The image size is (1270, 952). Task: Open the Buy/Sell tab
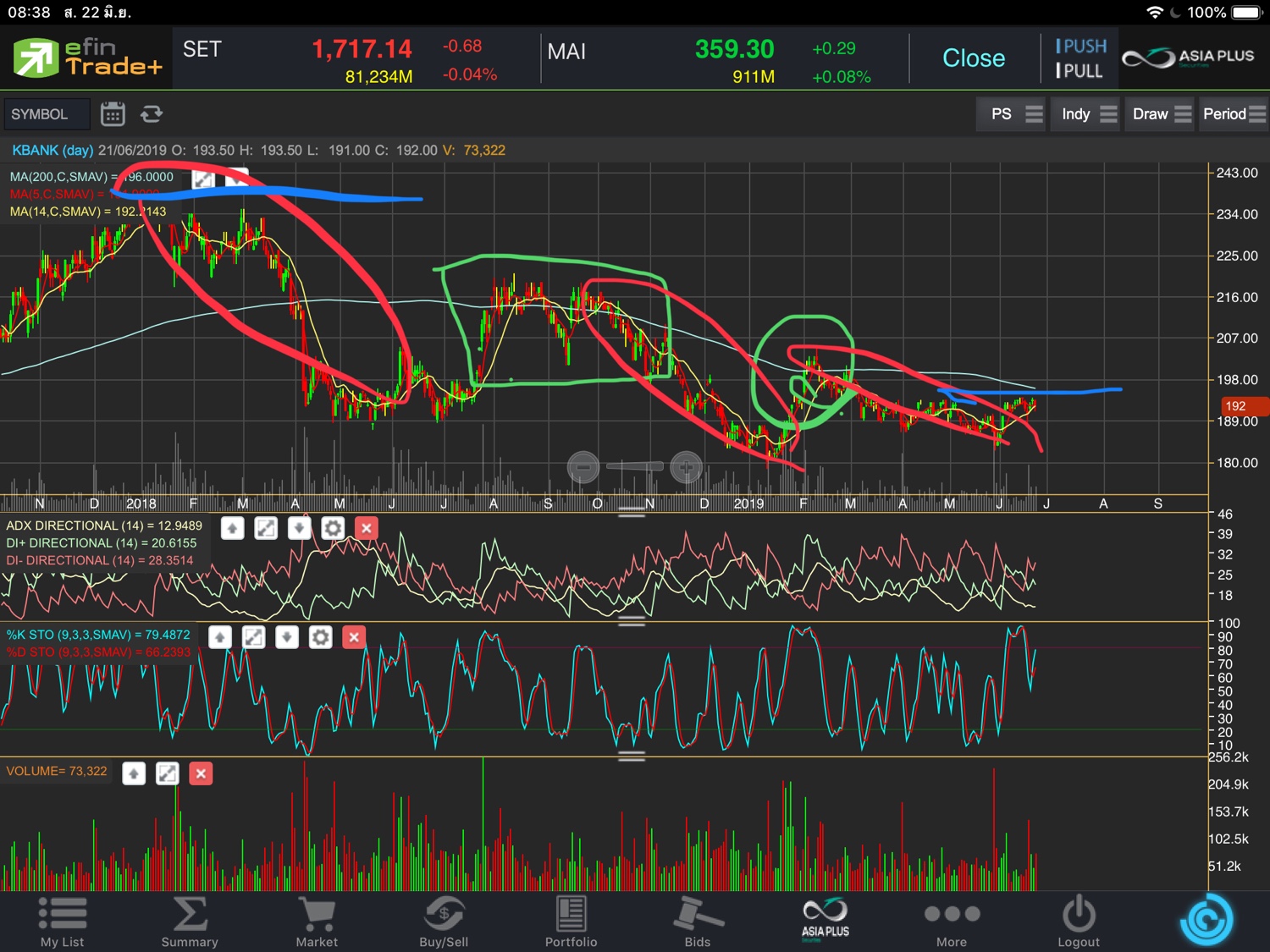[x=444, y=922]
